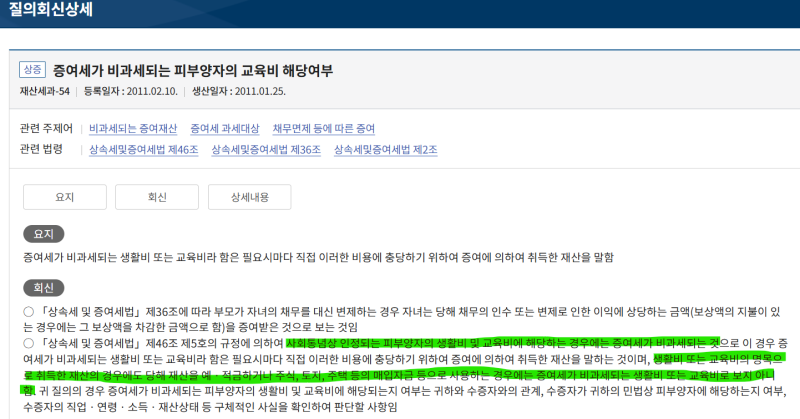Click the bullet circle before 제46조 제5호 paragraph
800x419 pixels.
(29, 343)
